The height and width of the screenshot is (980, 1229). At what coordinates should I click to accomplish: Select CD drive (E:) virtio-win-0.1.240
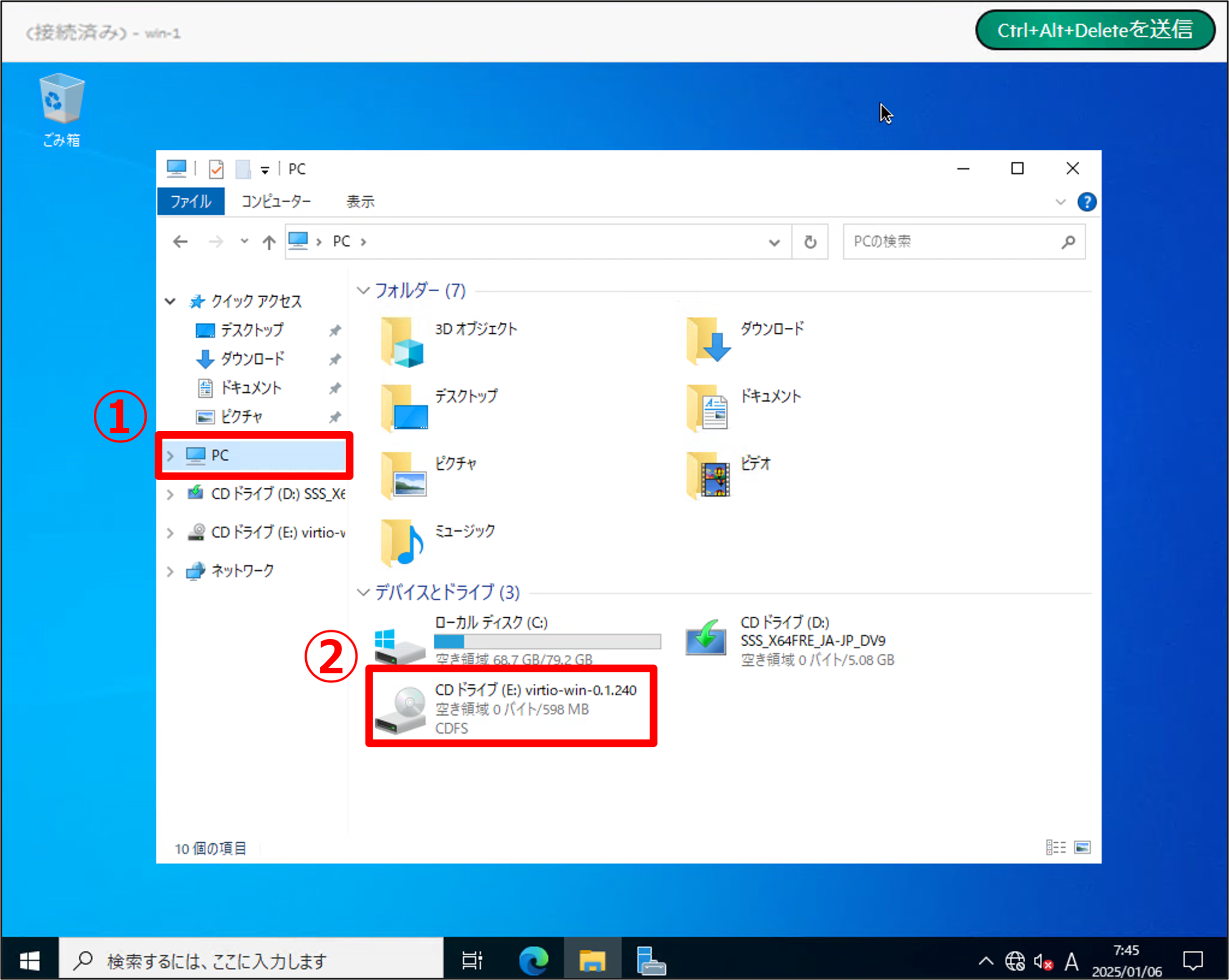(510, 707)
